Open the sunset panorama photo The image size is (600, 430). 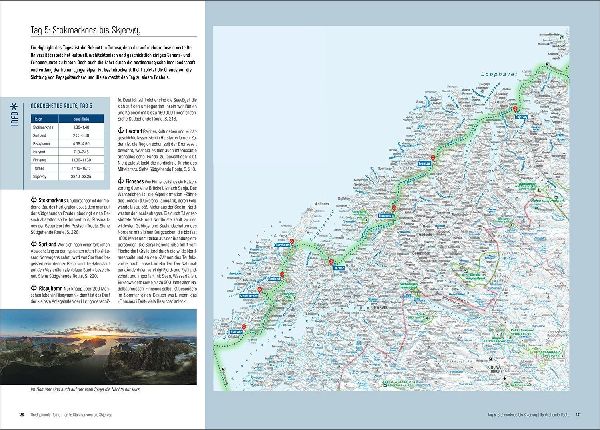[98, 347]
